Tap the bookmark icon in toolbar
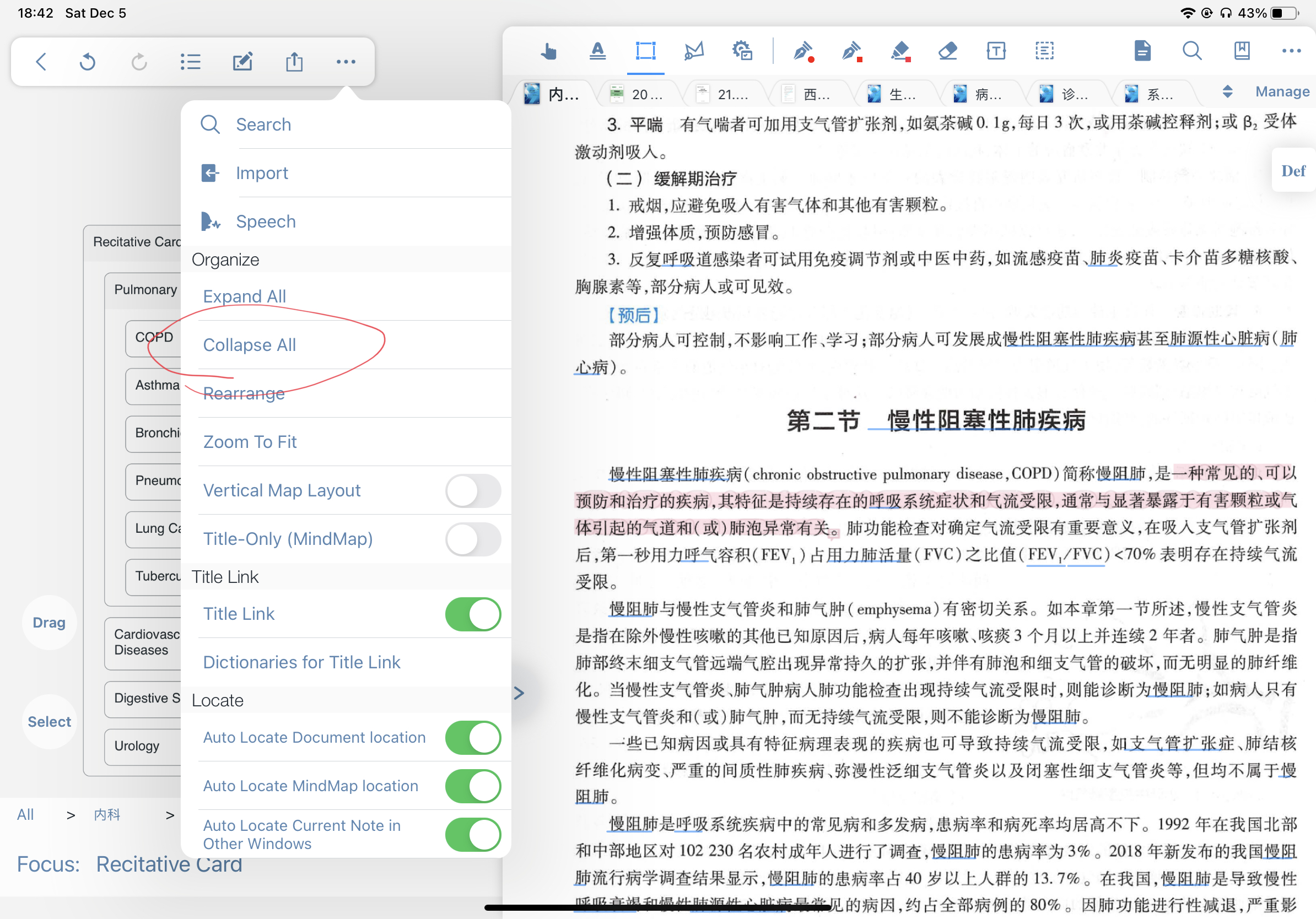Image resolution: width=1316 pixels, height=919 pixels. (x=1242, y=51)
